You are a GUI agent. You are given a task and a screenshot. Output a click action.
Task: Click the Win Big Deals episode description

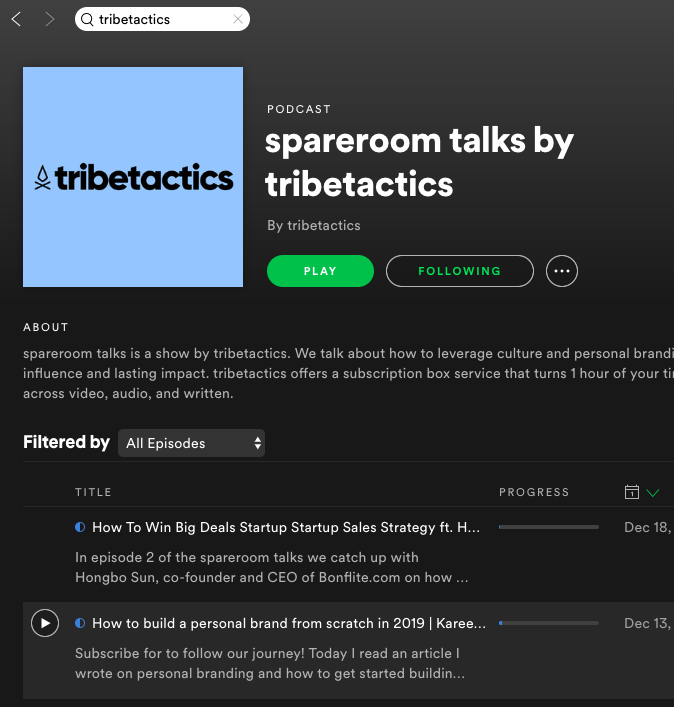coord(272,567)
